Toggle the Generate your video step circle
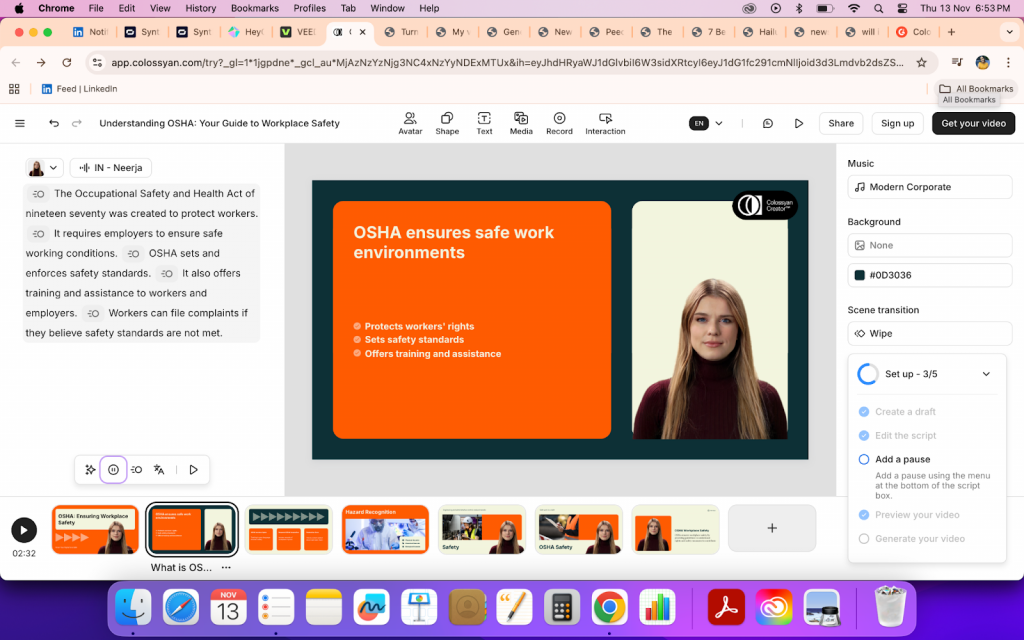1024x640 pixels. pos(864,539)
